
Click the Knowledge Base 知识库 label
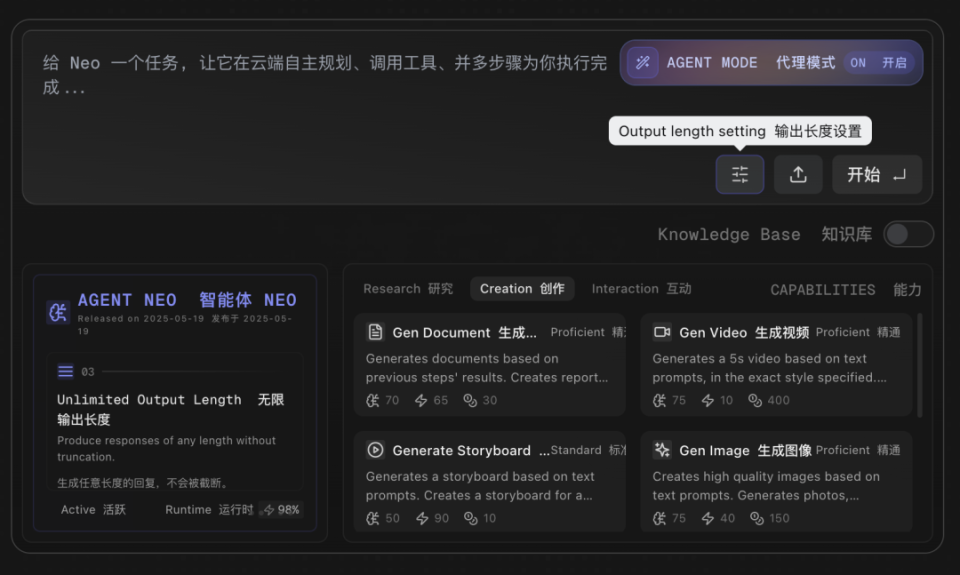(x=765, y=235)
